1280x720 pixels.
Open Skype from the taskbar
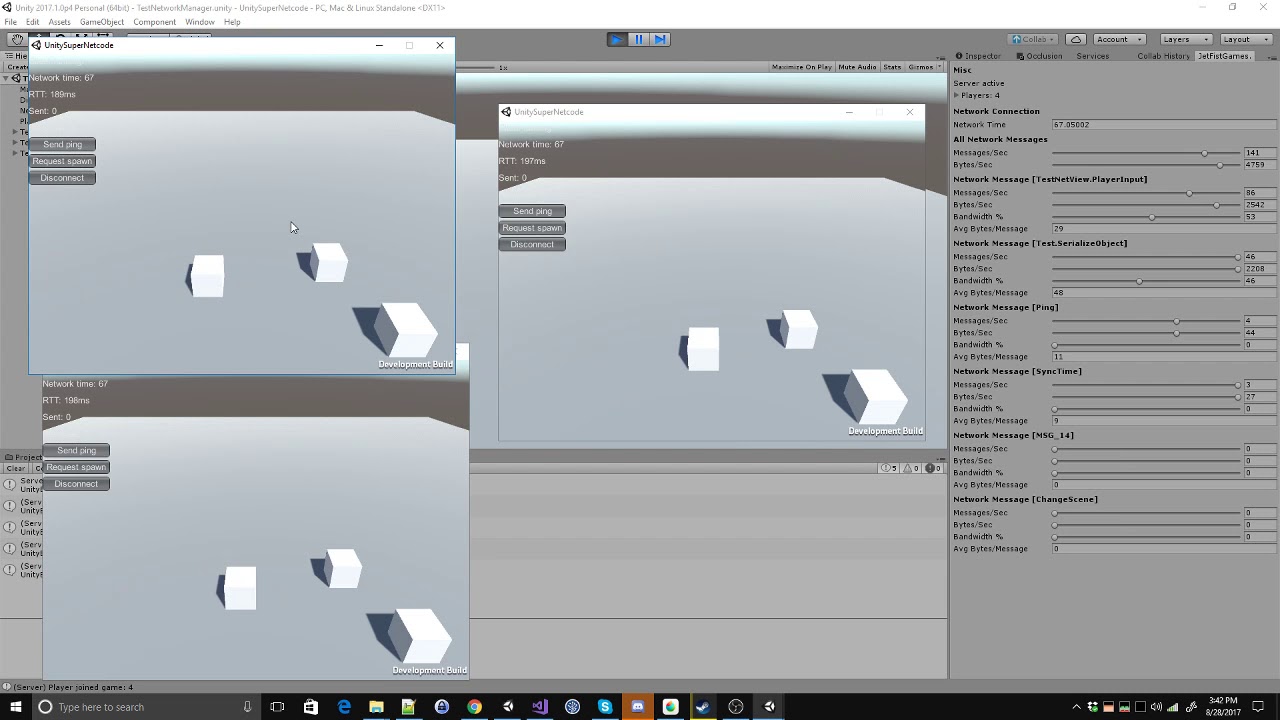click(605, 707)
